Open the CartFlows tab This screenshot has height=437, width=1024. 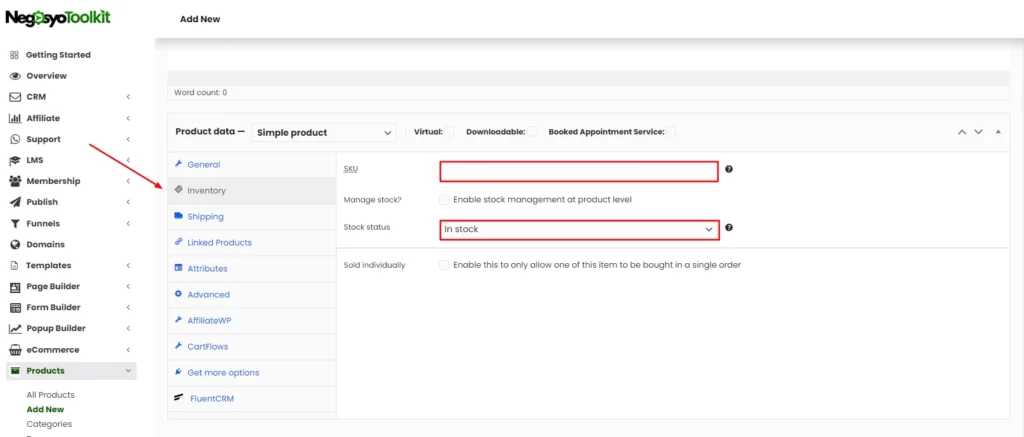pyautogui.click(x=252, y=347)
